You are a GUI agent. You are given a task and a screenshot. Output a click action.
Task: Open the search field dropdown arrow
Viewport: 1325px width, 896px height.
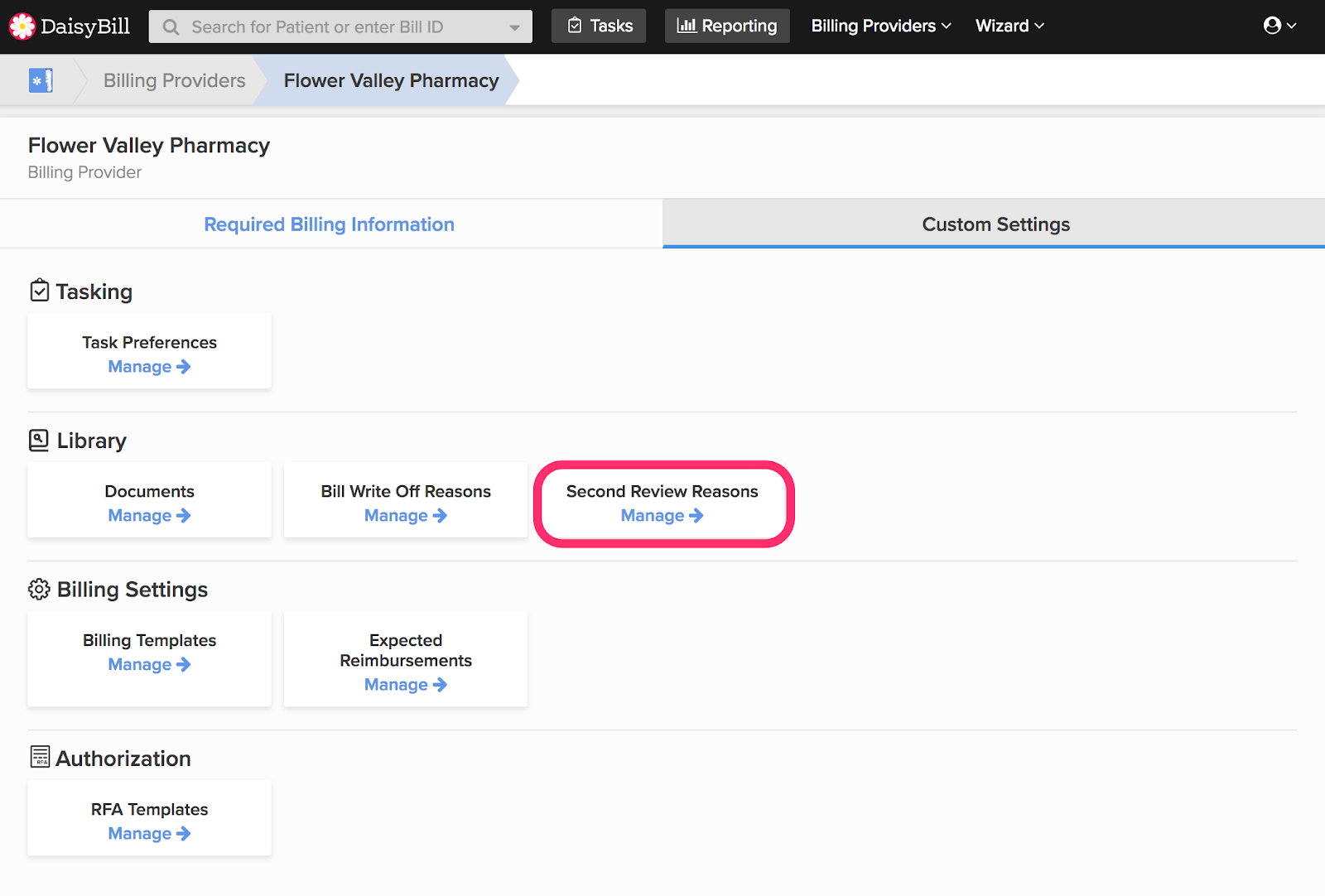(x=514, y=27)
